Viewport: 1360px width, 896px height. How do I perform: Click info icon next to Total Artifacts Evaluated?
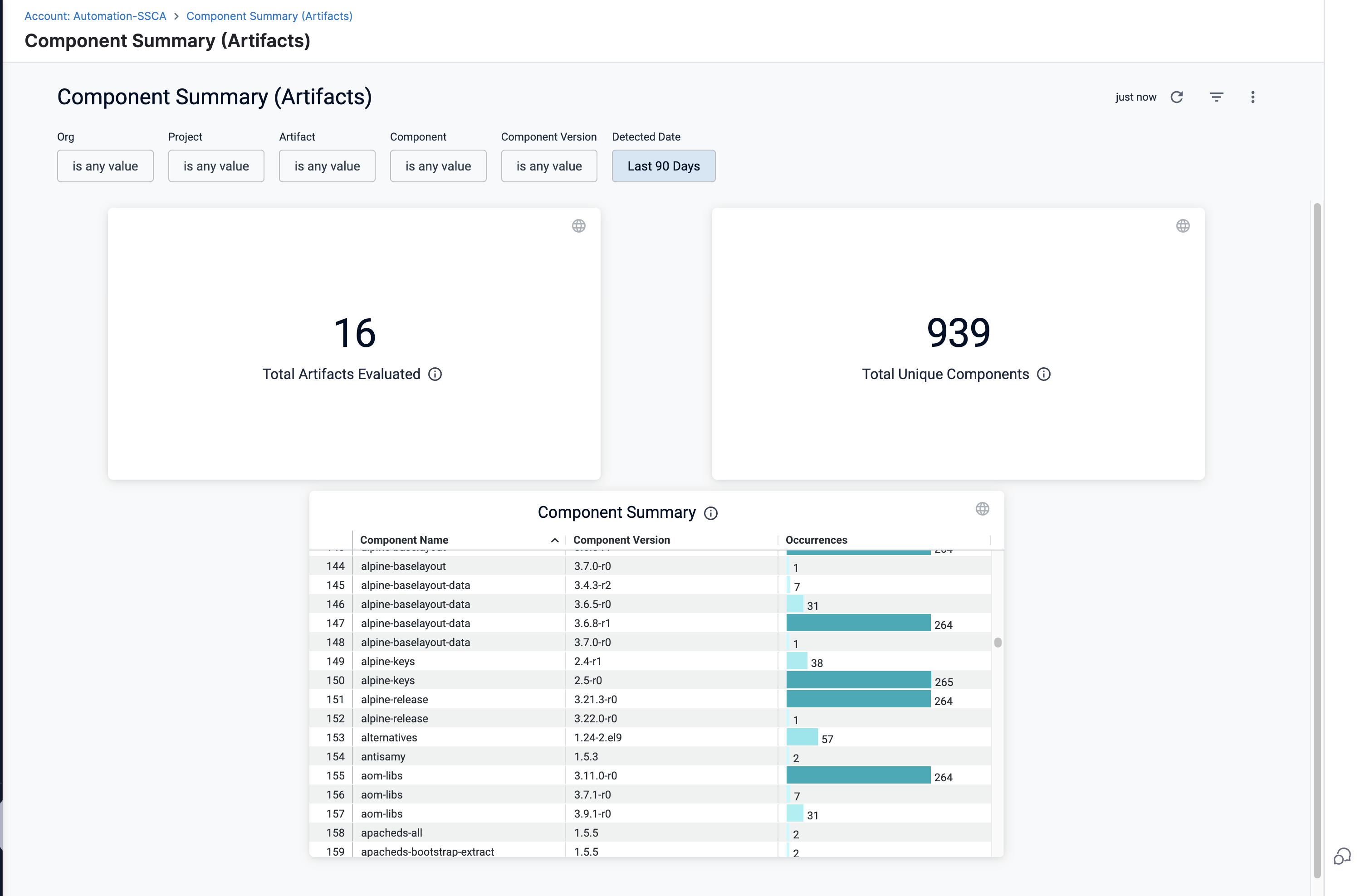435,374
